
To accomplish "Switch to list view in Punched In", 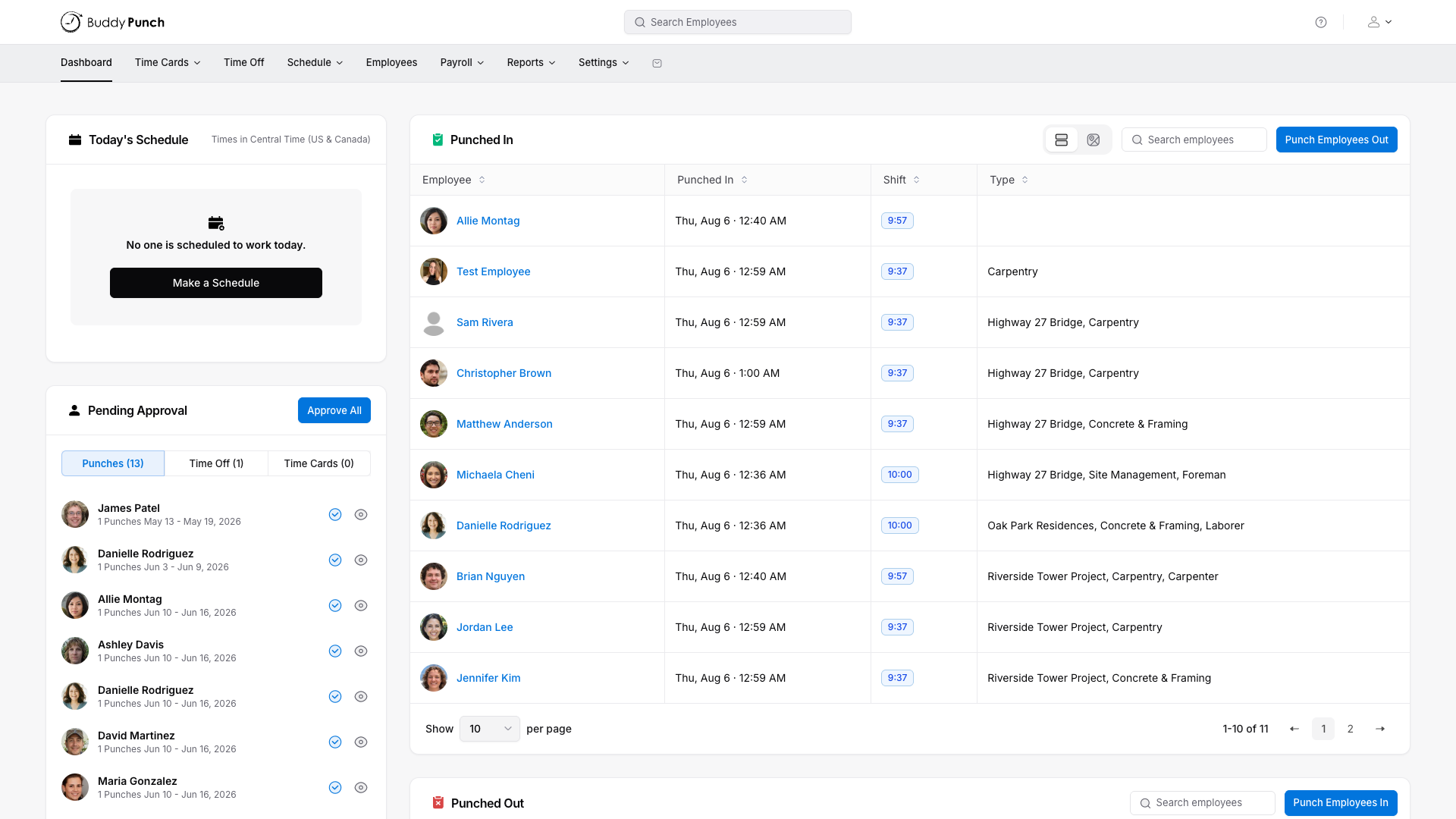I will [x=1062, y=140].
